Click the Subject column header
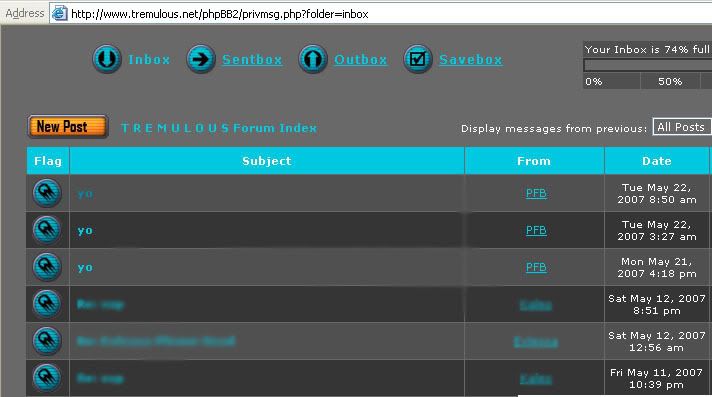The image size is (712, 397). coord(267,161)
